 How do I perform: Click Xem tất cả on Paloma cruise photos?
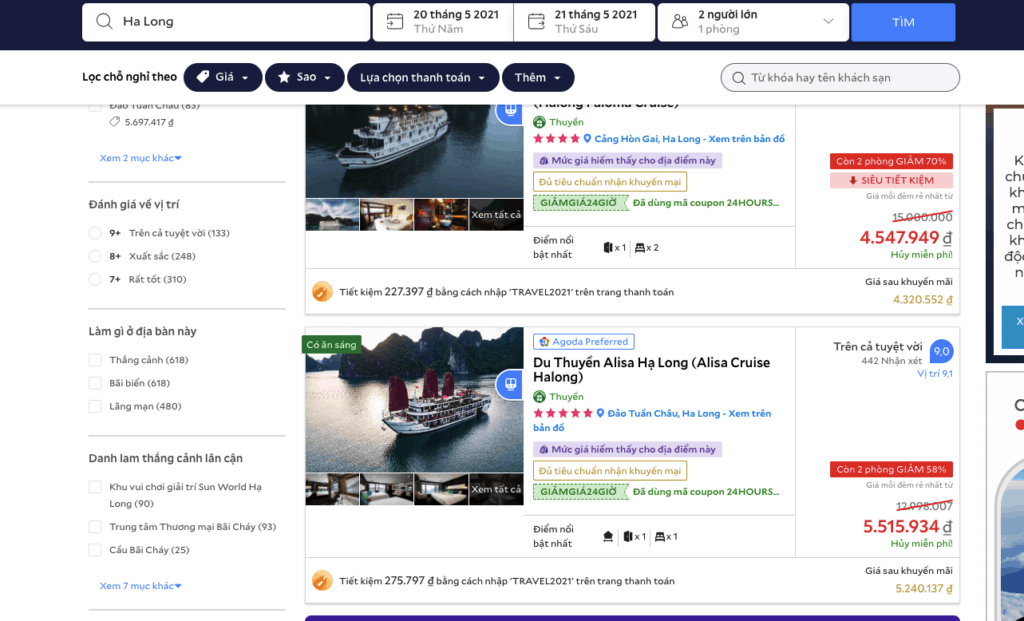click(496, 215)
